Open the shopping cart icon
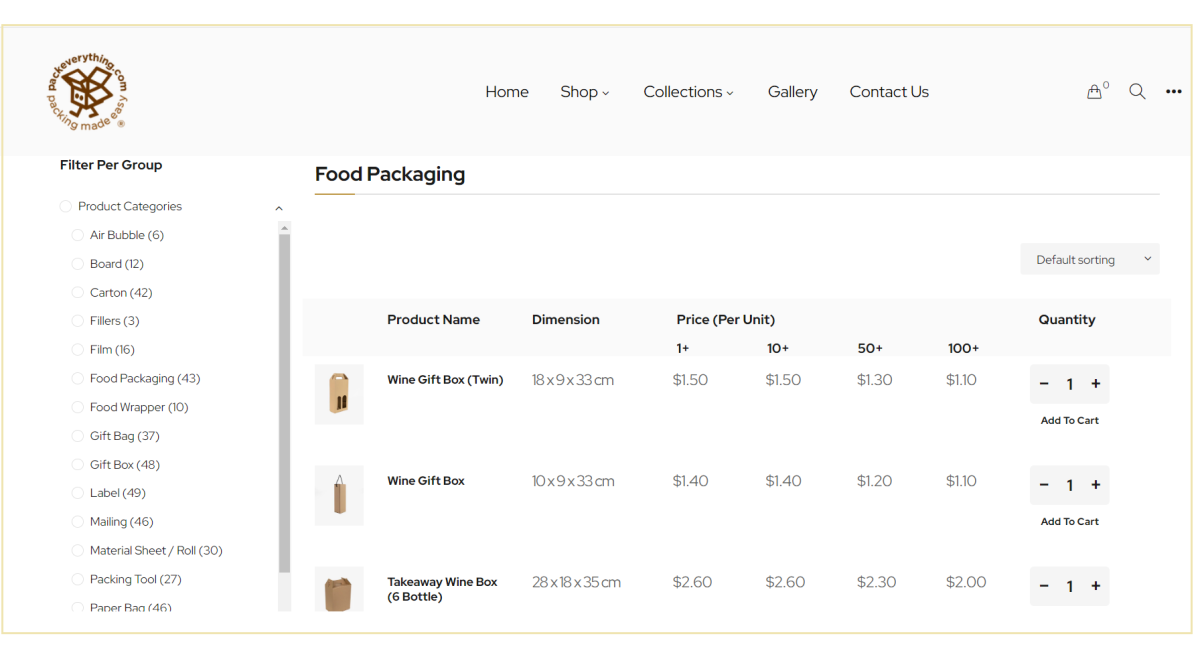The image size is (1200, 671). click(x=1095, y=92)
